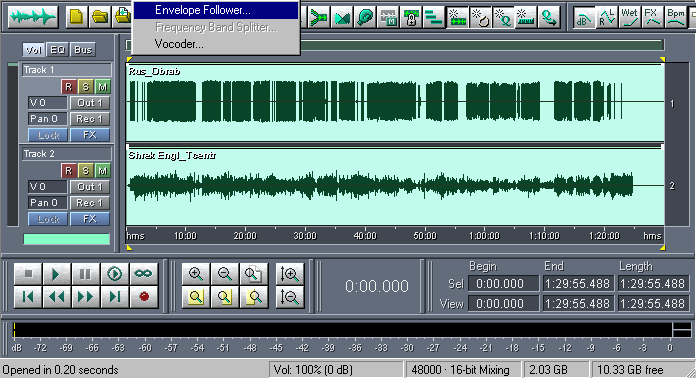This screenshot has width=696, height=378.
Task: Toggle the snap icon with Q letter
Action: (503, 18)
